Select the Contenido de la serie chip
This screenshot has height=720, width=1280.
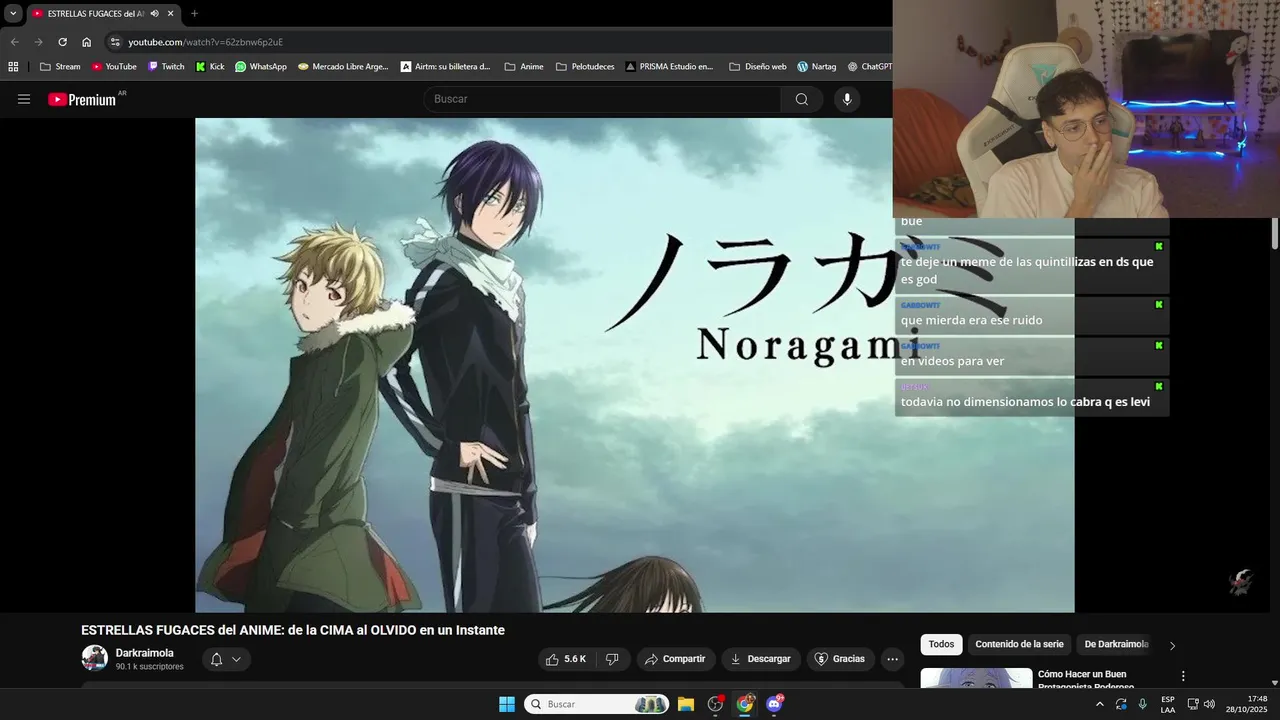point(1019,645)
